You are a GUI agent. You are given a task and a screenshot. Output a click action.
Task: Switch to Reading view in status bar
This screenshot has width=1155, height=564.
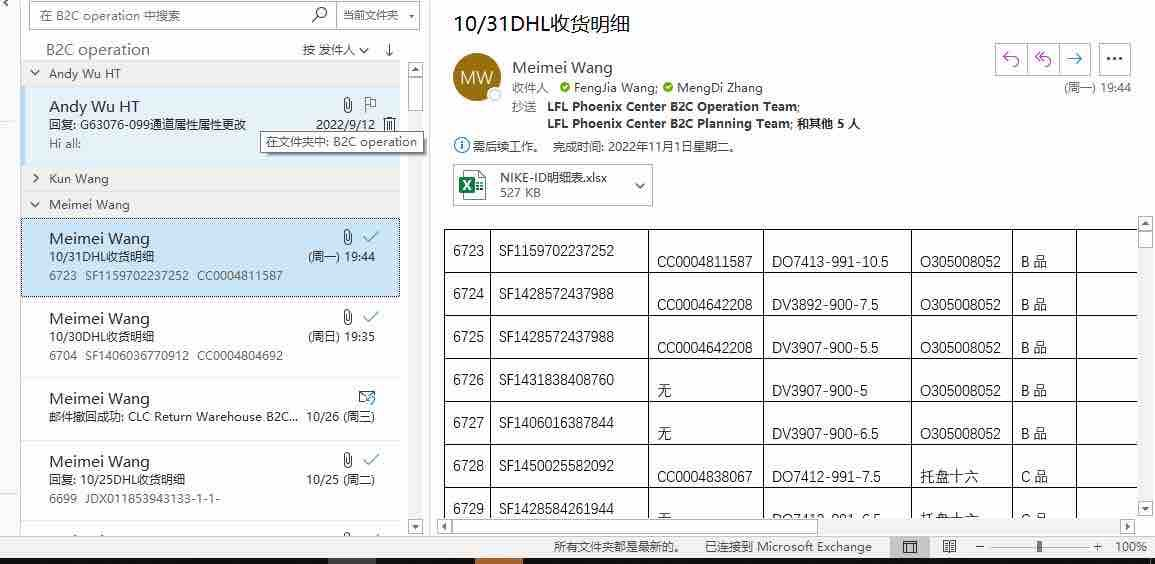coord(949,547)
